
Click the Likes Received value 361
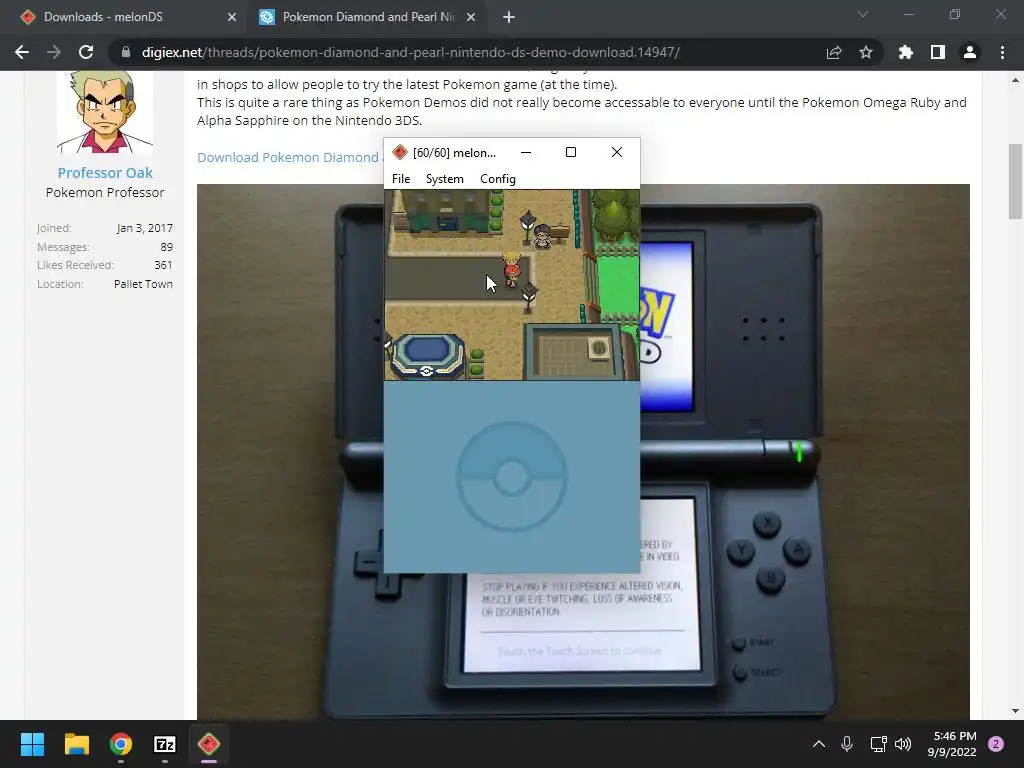coord(163,265)
